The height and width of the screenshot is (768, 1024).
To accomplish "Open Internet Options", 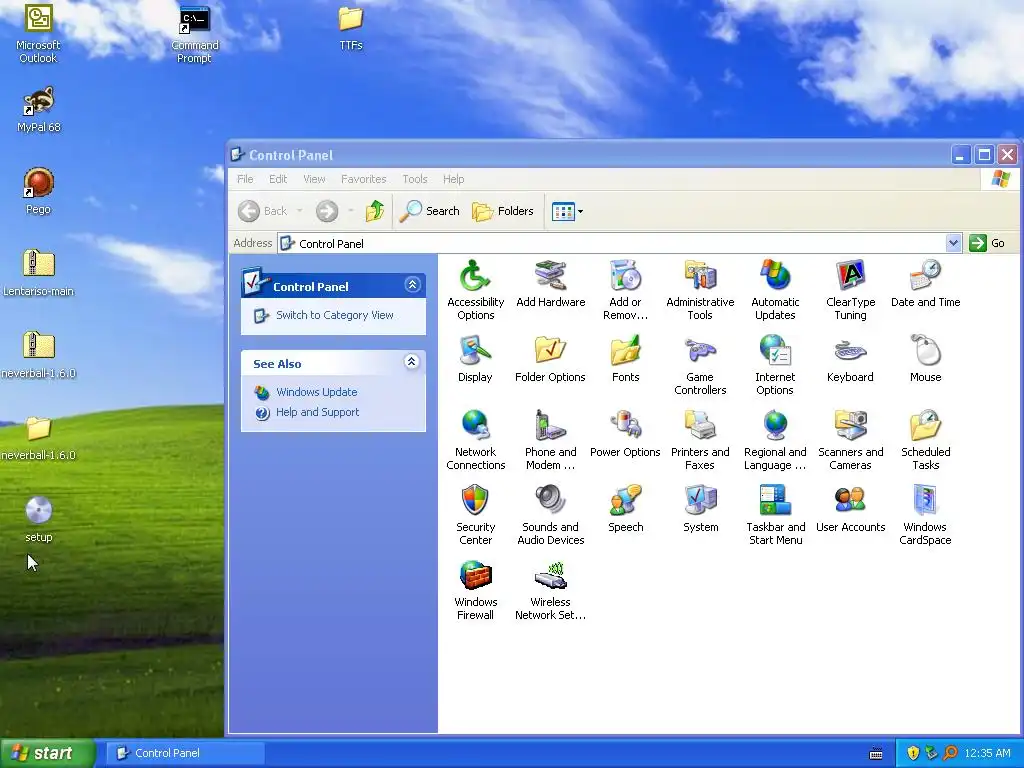I will point(775,364).
